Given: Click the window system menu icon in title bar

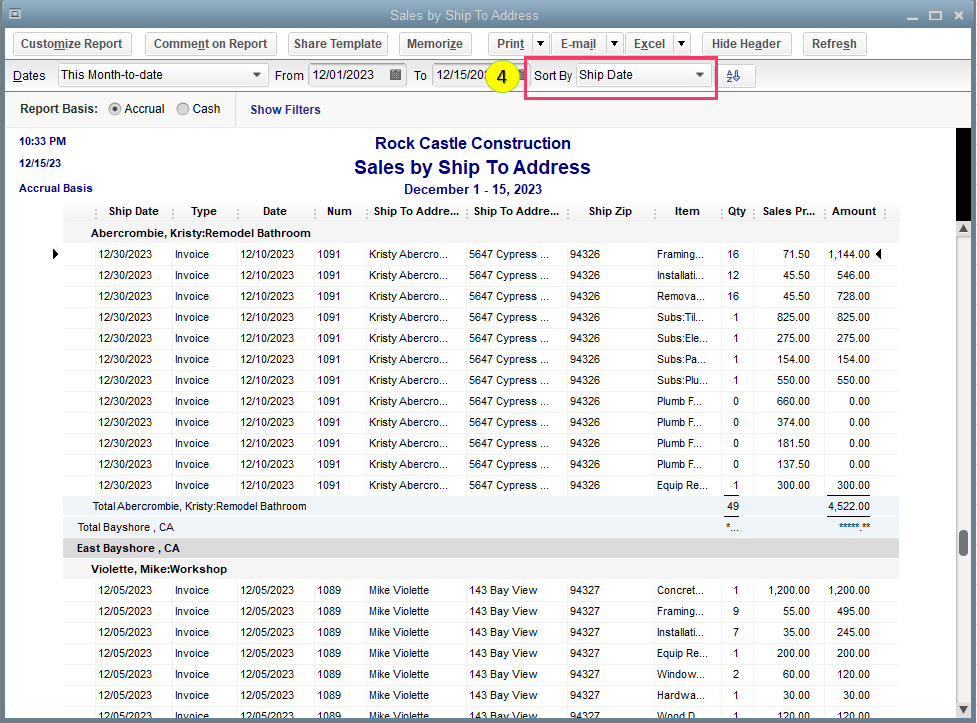Looking at the screenshot, I should click(x=14, y=14).
